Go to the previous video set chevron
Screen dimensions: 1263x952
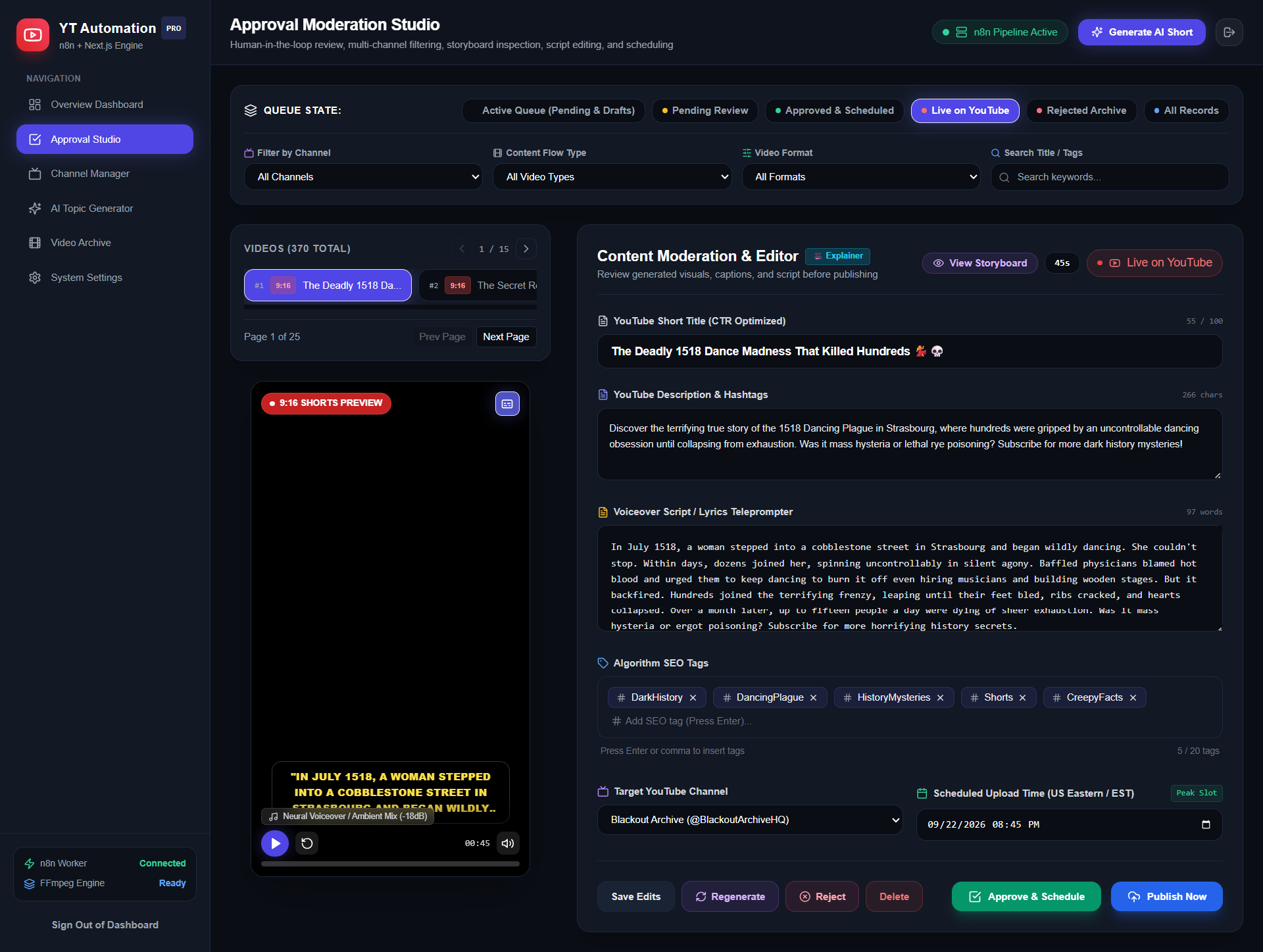462,249
